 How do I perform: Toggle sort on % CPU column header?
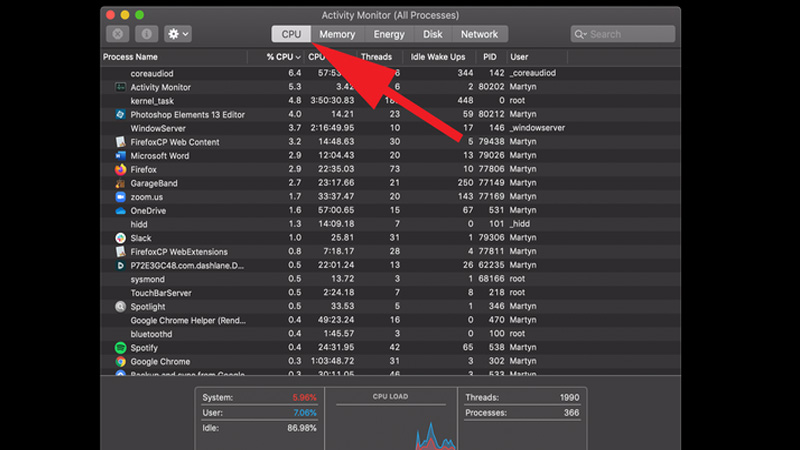tap(283, 57)
